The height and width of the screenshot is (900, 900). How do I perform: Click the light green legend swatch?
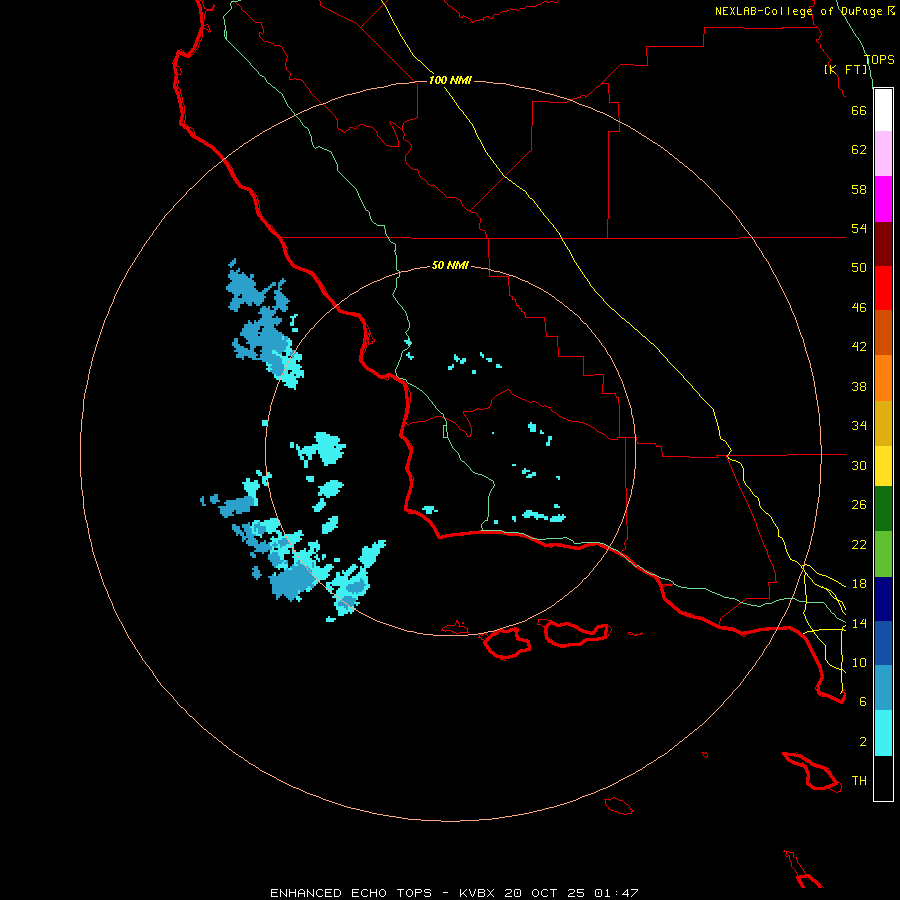pyautogui.click(x=883, y=554)
